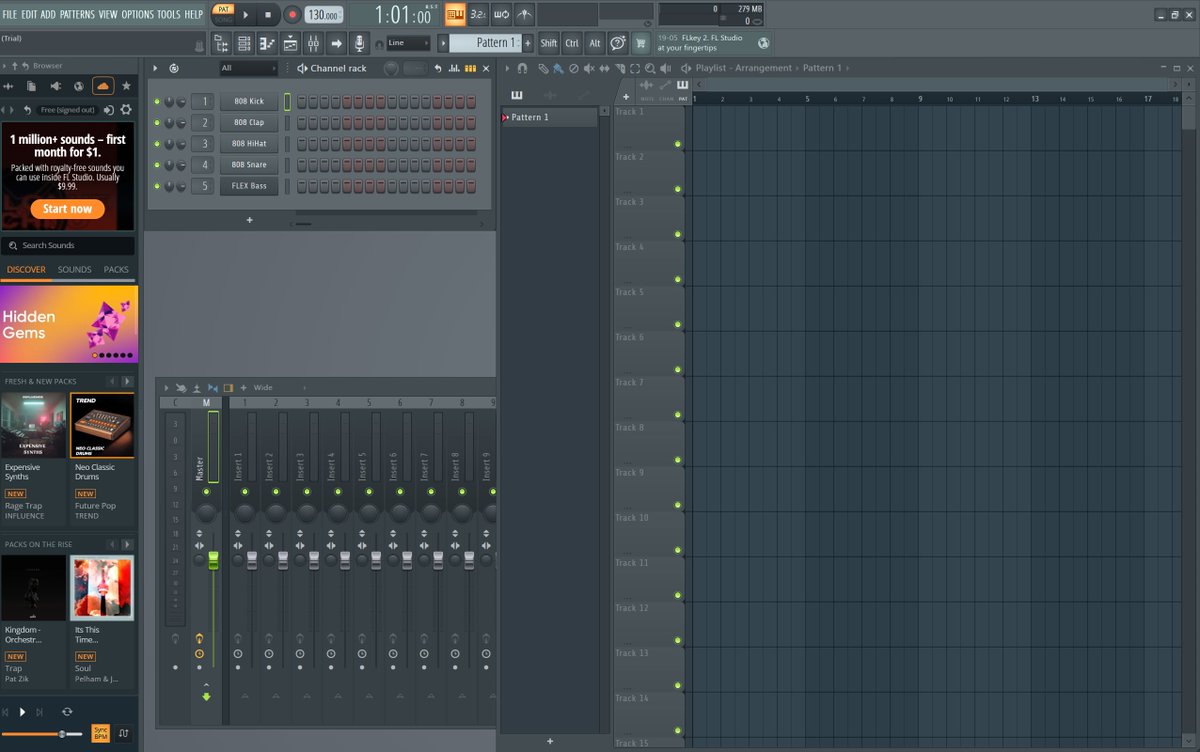Click add new channel plus button
Image resolution: width=1200 pixels, height=752 pixels.
[x=249, y=219]
